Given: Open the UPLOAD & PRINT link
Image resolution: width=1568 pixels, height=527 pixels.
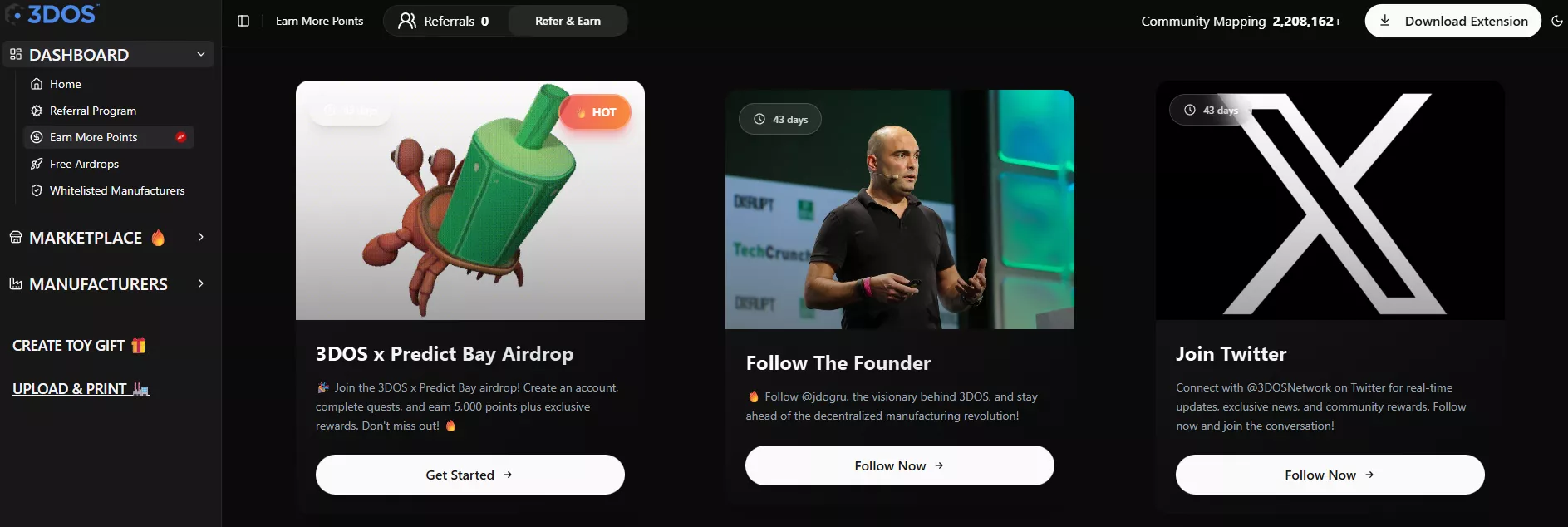Looking at the screenshot, I should coord(81,389).
